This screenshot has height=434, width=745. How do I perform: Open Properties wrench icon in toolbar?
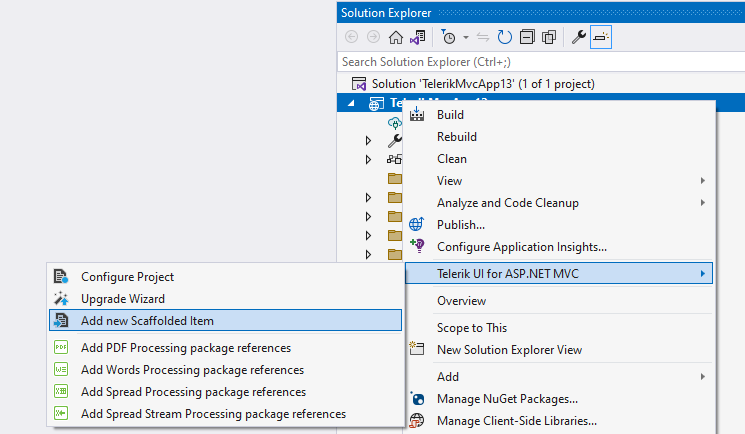click(578, 37)
